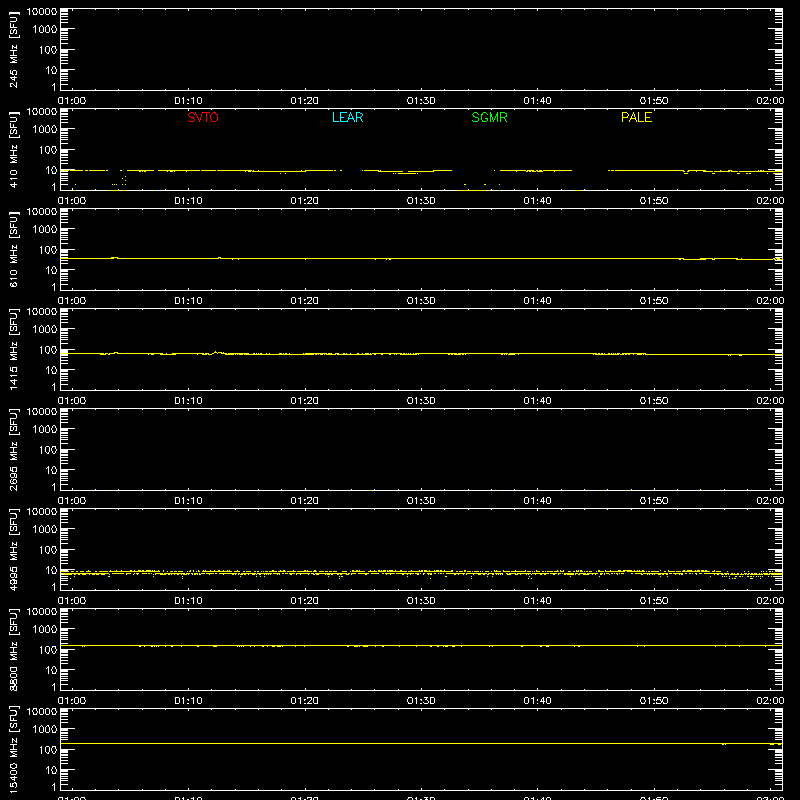Click the cyan LEAR station label
Screen dimensions: 800x800
(347, 117)
